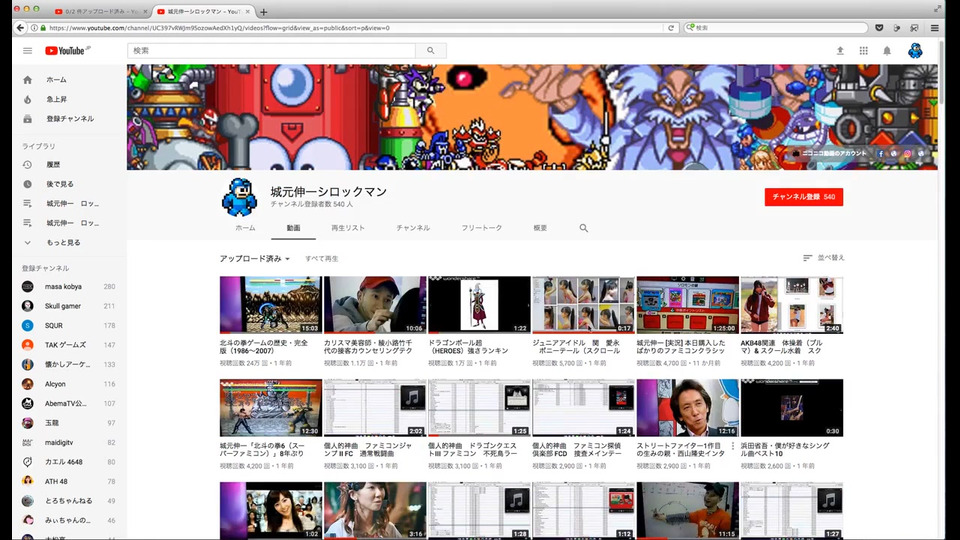Image resolution: width=960 pixels, height=540 pixels.
Task: Open the 並べ替え sort menu
Action: coord(823,258)
